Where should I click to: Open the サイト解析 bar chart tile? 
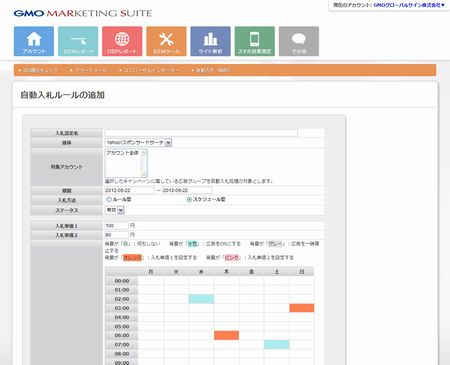coord(210,41)
